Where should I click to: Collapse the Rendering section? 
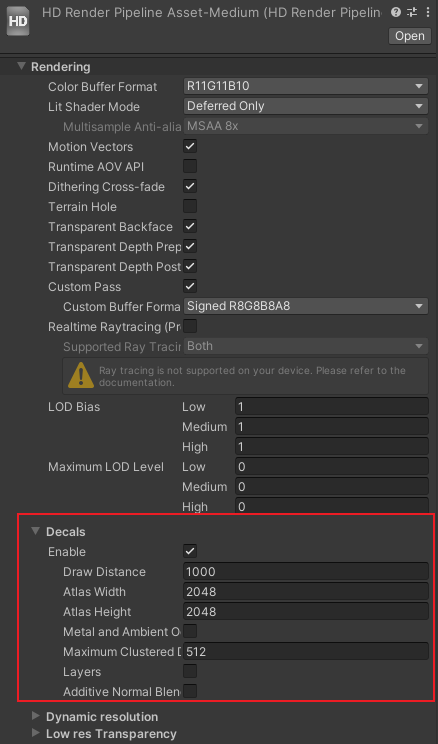(x=21, y=66)
